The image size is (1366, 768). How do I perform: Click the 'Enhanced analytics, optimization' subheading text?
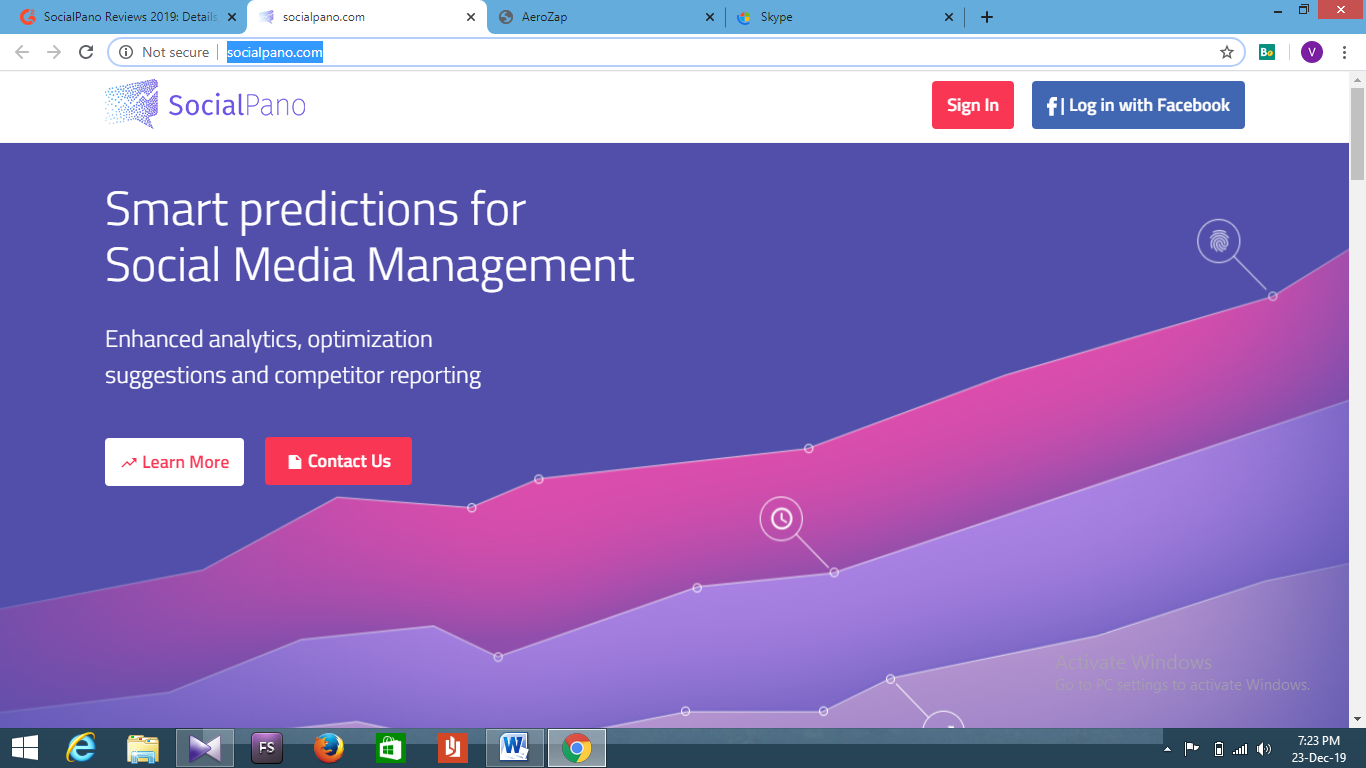(269, 339)
